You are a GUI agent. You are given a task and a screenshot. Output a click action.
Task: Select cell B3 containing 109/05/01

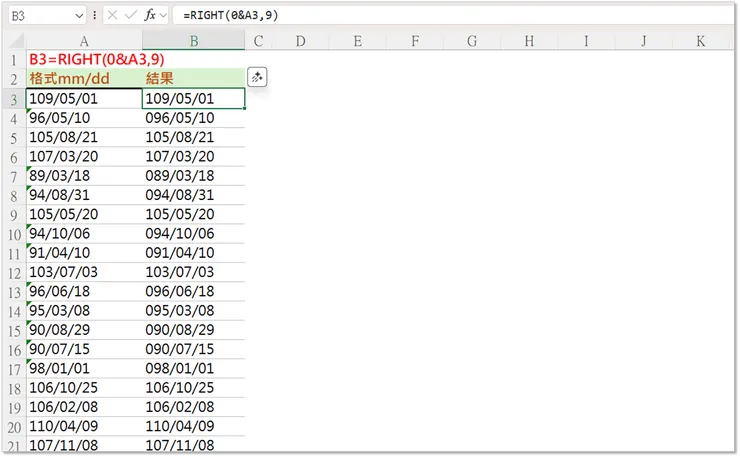coord(193,99)
